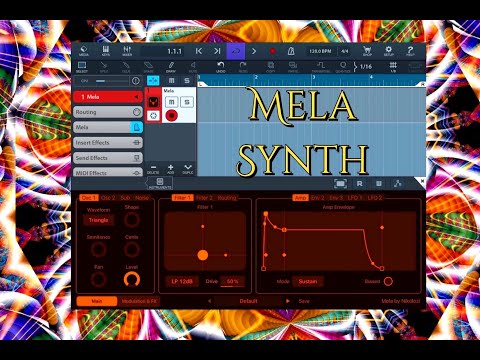Click the Paste icon
The width and height of the screenshot is (480, 360).
293,67
